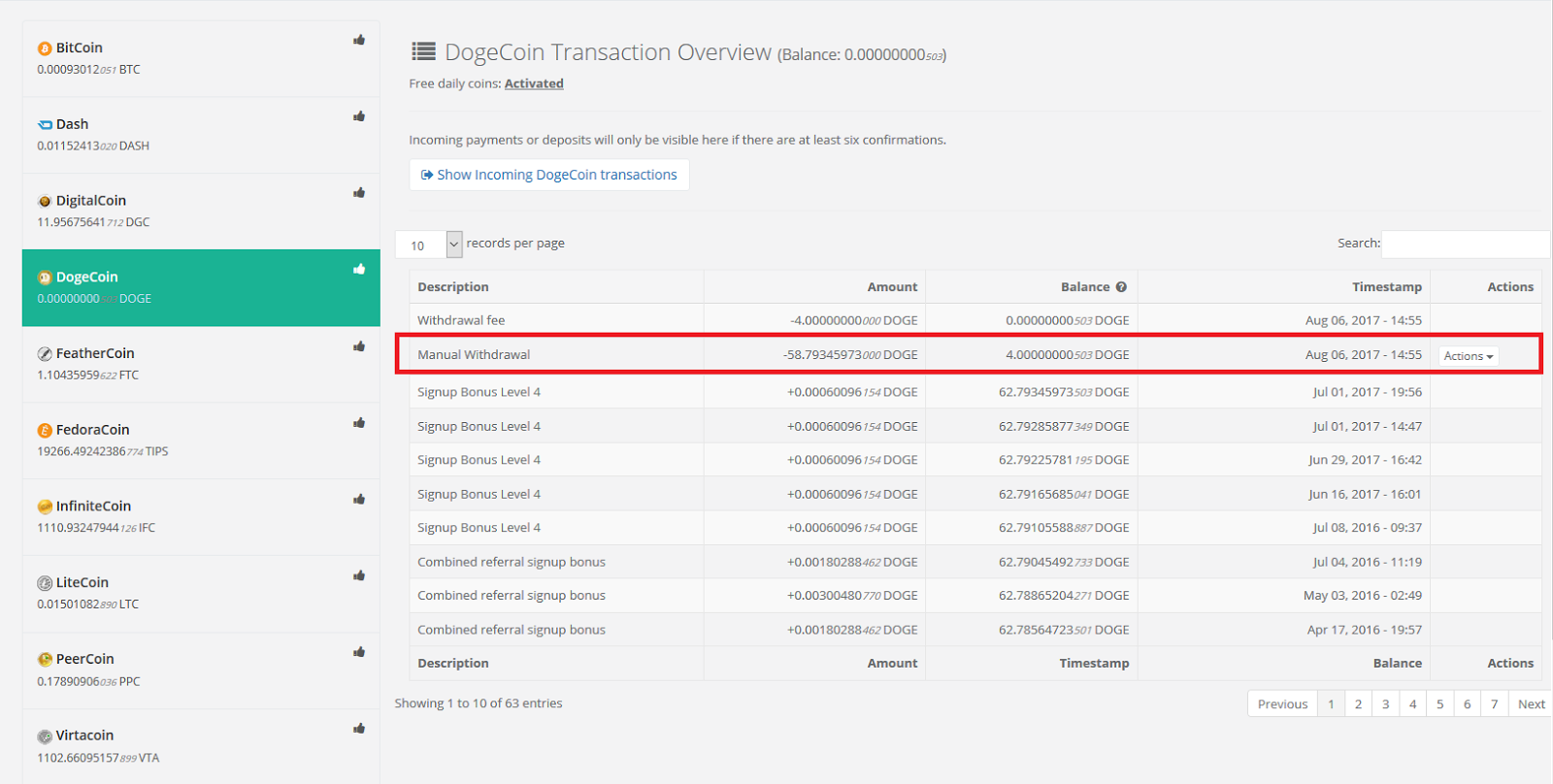Screen dimensions: 1553x784
Task: Go to the Previous page
Action: [x=1282, y=704]
